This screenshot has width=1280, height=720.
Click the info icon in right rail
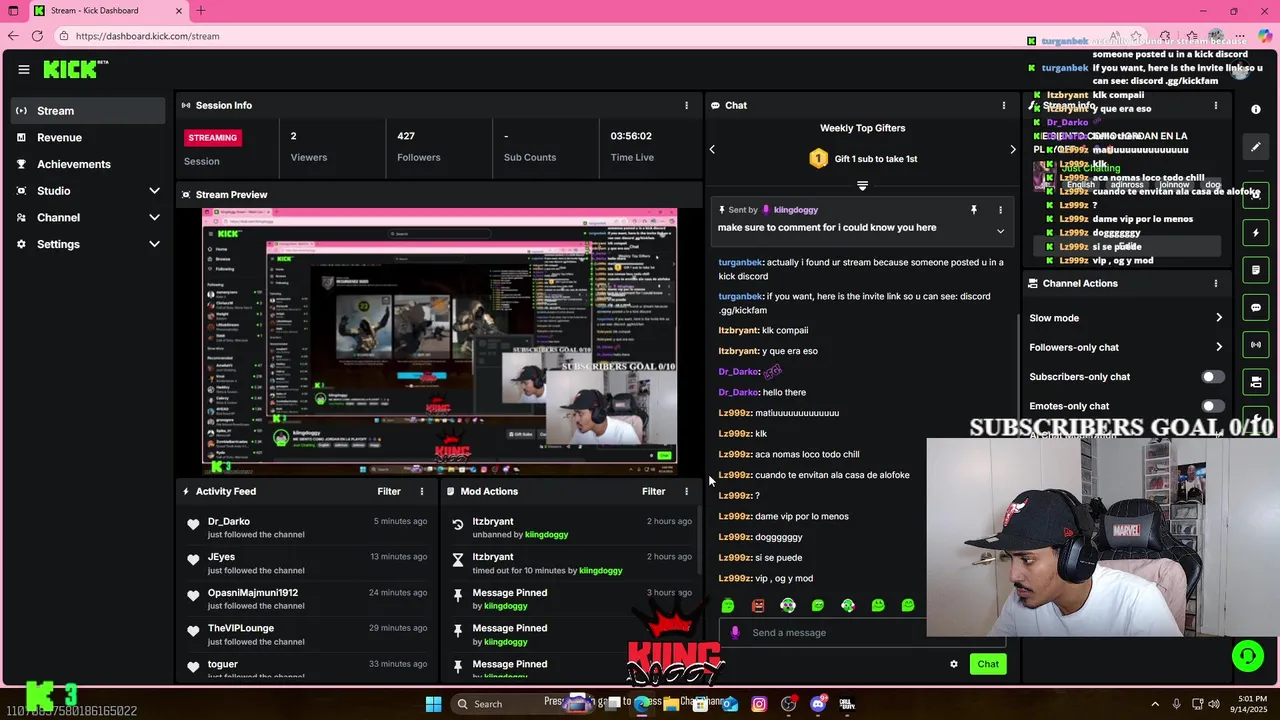1256,109
